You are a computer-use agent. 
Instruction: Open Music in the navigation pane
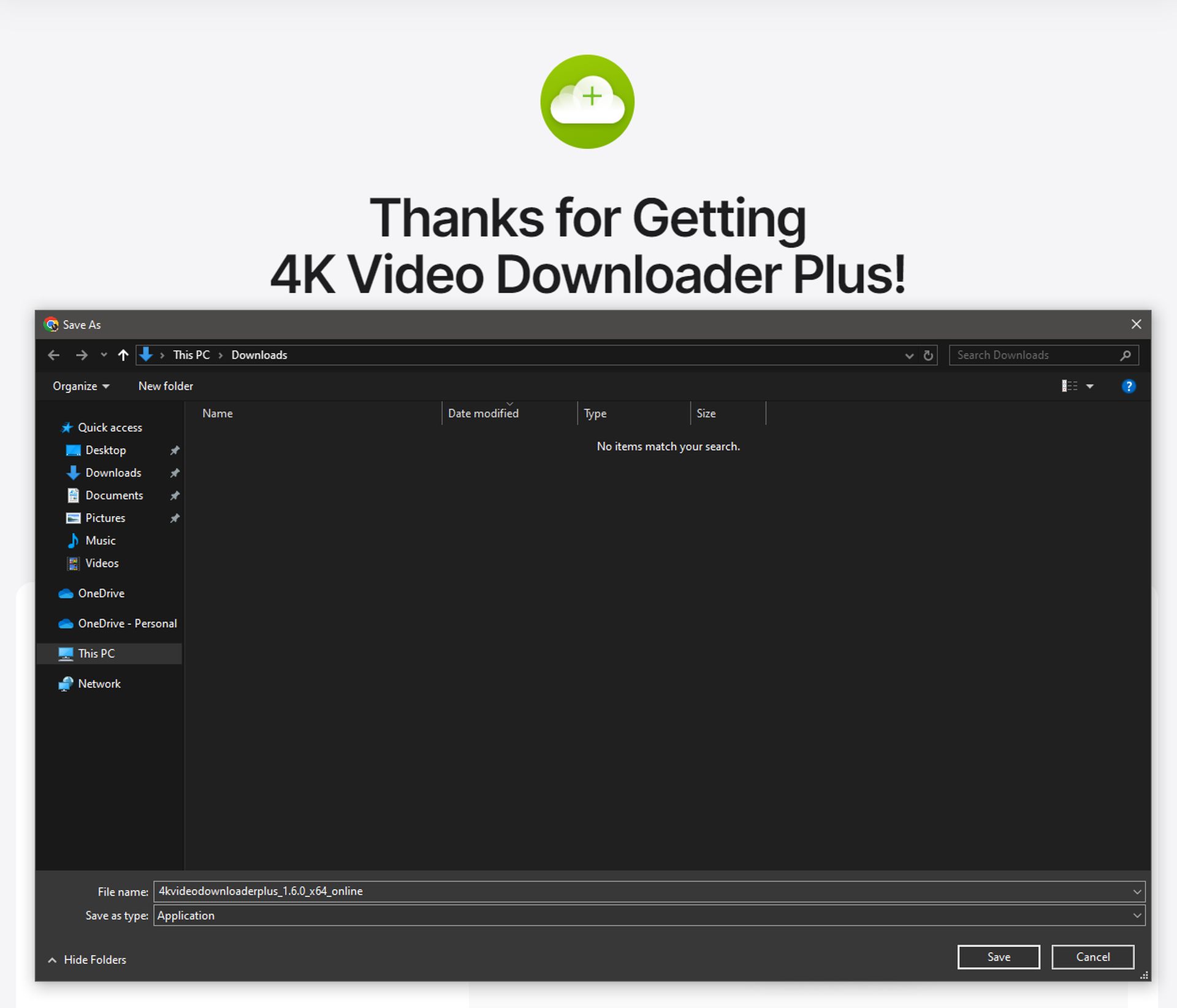pos(101,541)
